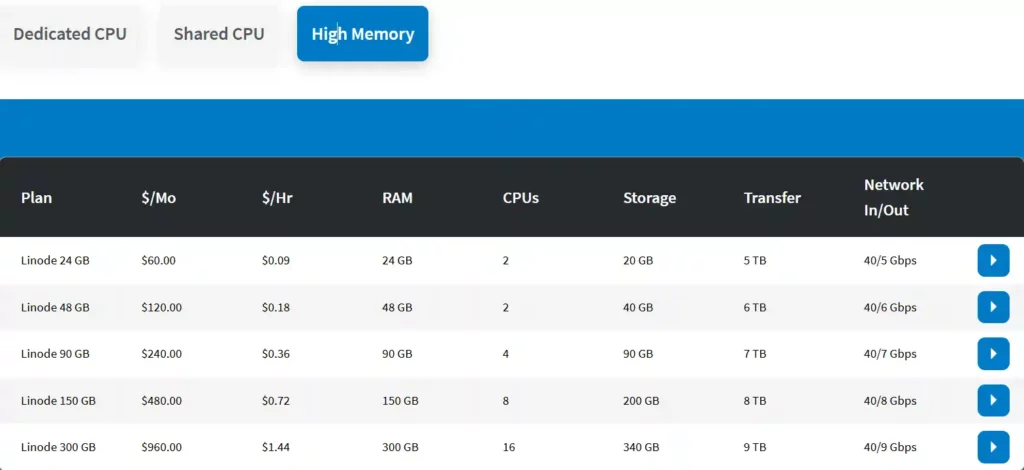Select the Linode 48 GB plan name
Viewport: 1024px width, 470px height.
(55, 307)
